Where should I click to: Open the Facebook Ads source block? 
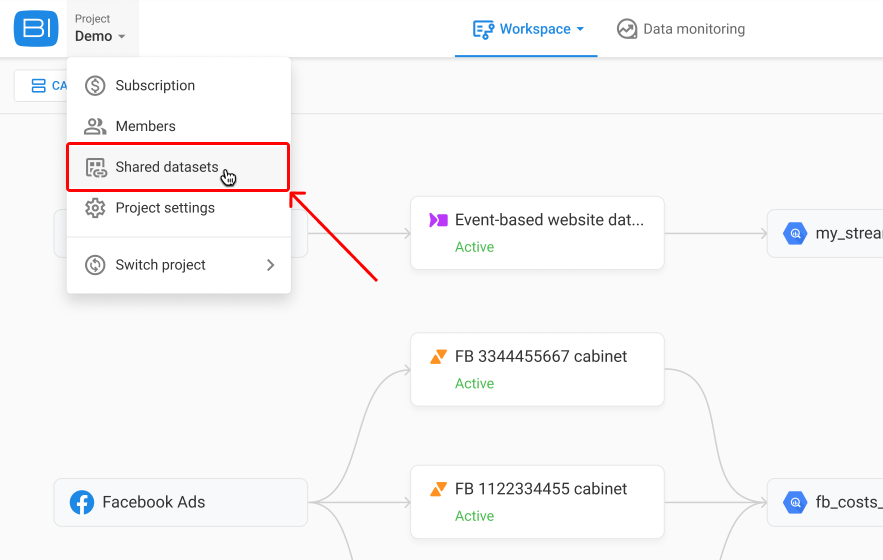click(181, 502)
